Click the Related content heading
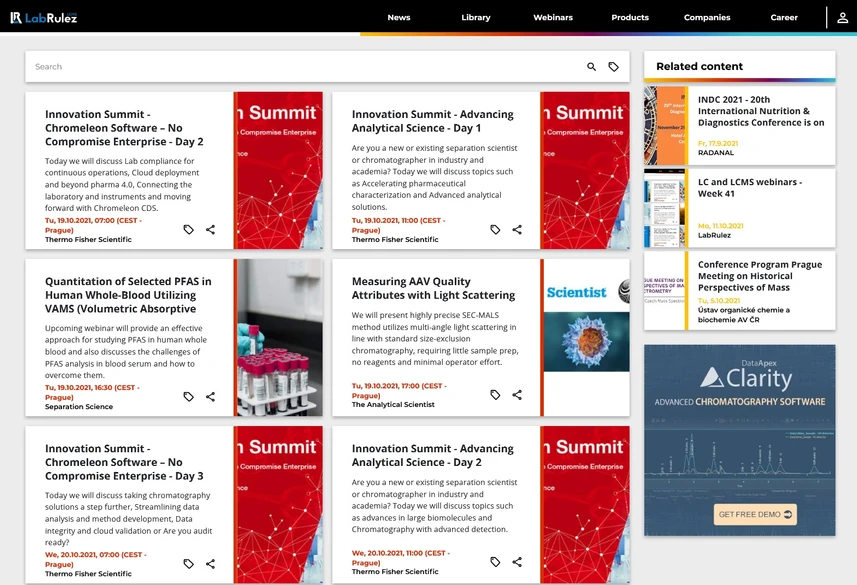 pyautogui.click(x=699, y=66)
